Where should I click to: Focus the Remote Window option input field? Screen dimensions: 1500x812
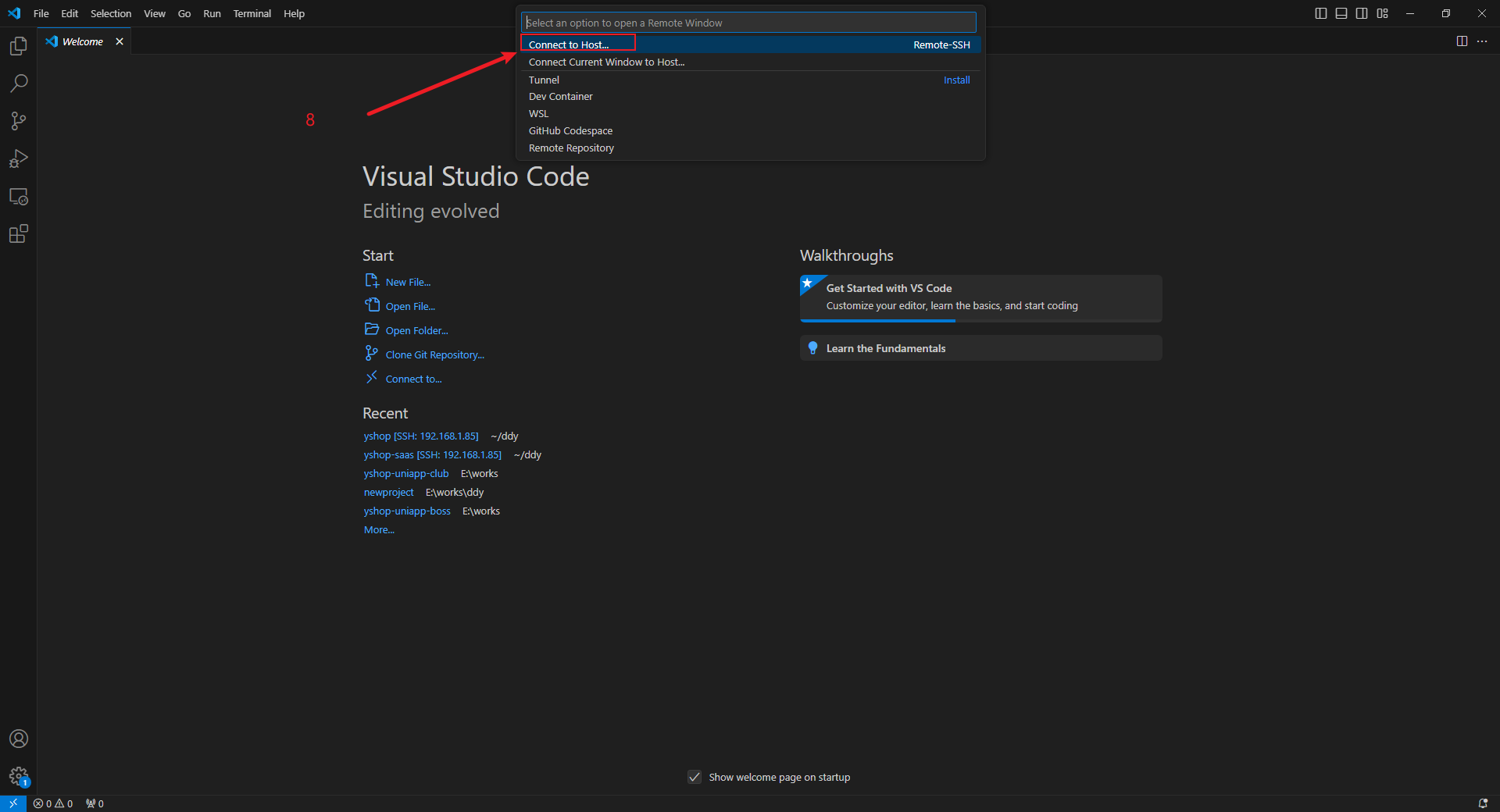748,23
